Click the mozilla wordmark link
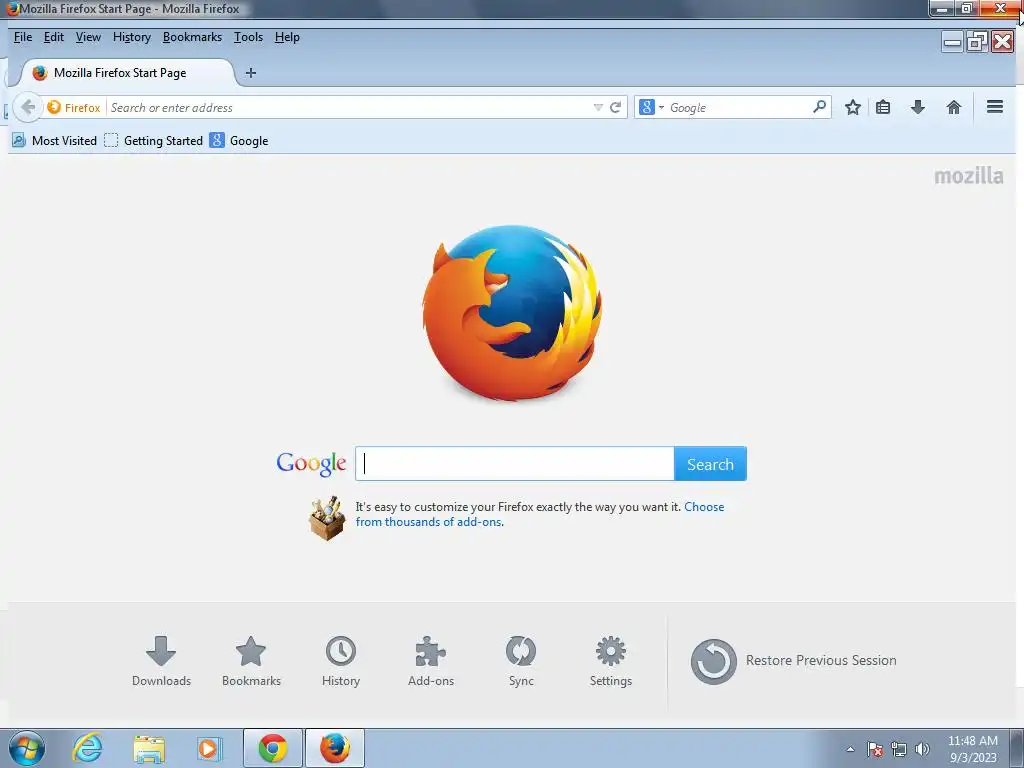The width and height of the screenshot is (1024, 768). (968, 176)
